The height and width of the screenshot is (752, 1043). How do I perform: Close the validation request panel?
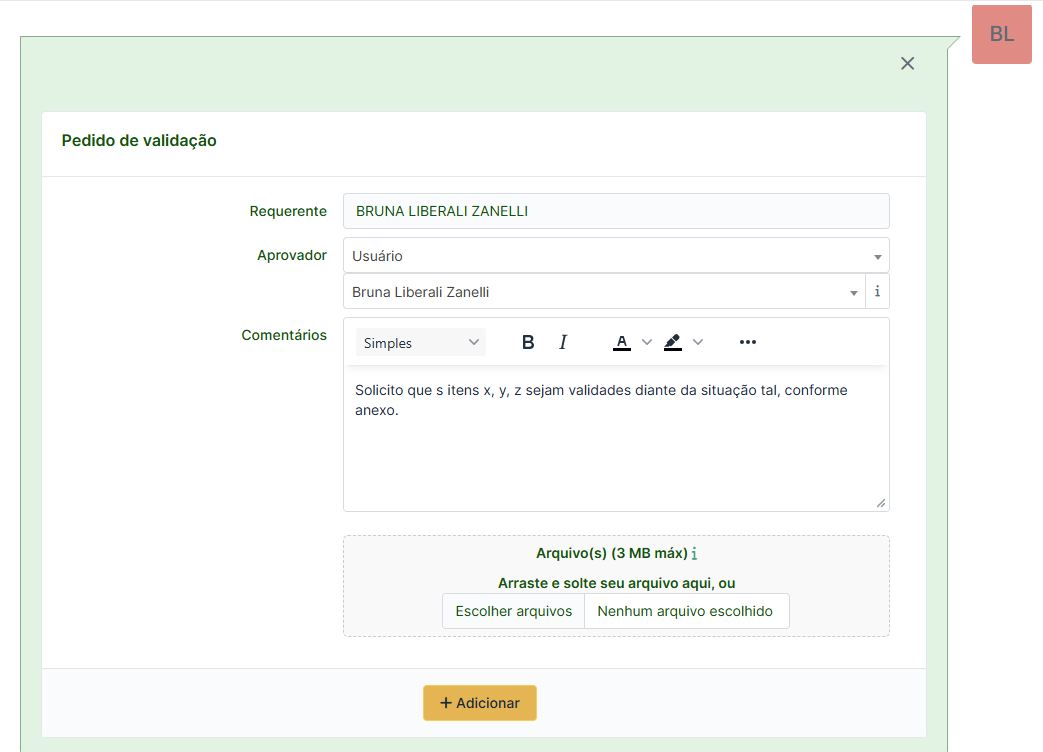[907, 64]
